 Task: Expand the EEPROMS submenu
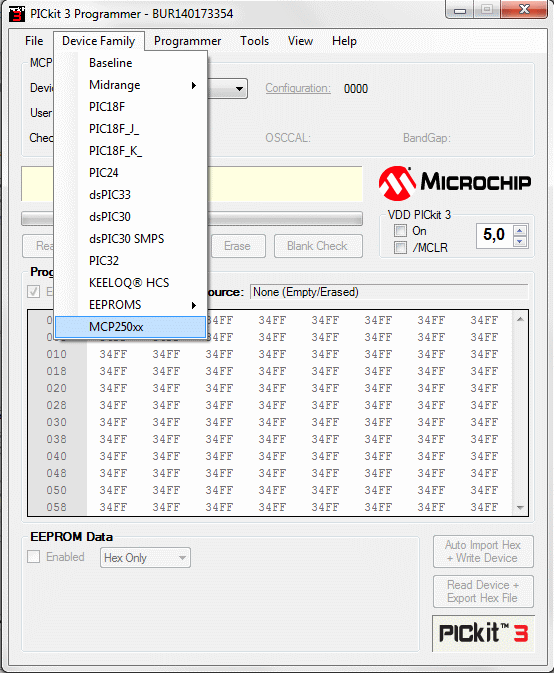click(130, 305)
